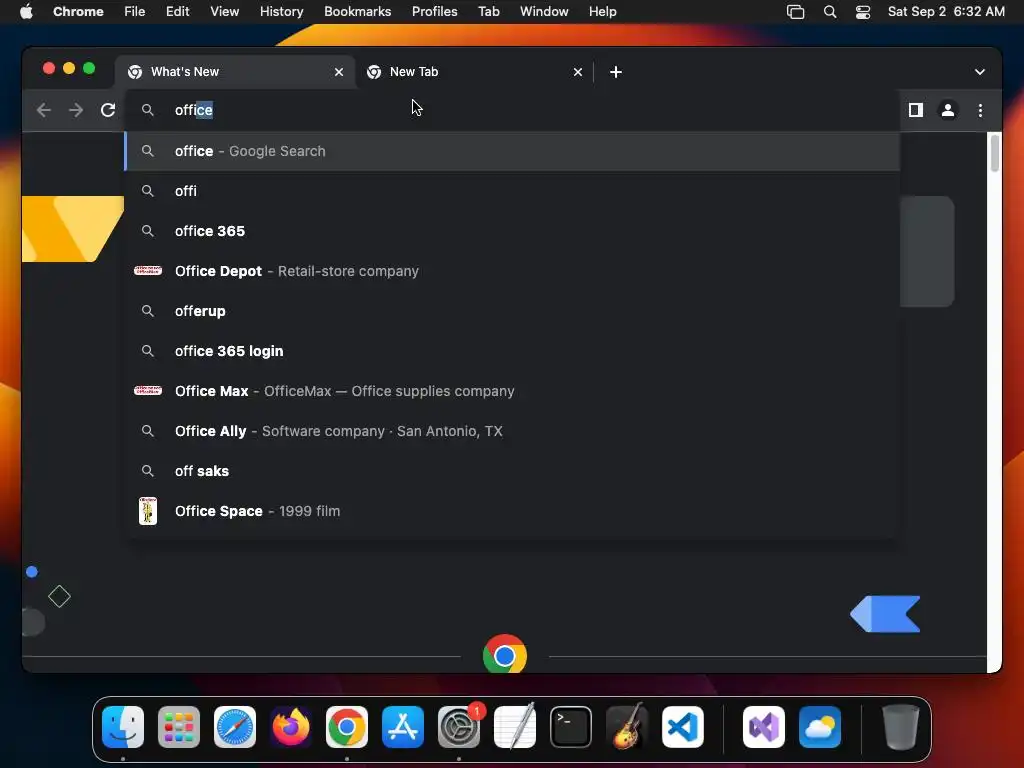This screenshot has height=768, width=1024.
Task: Click the page's vertical scrollbar
Action: [995, 153]
